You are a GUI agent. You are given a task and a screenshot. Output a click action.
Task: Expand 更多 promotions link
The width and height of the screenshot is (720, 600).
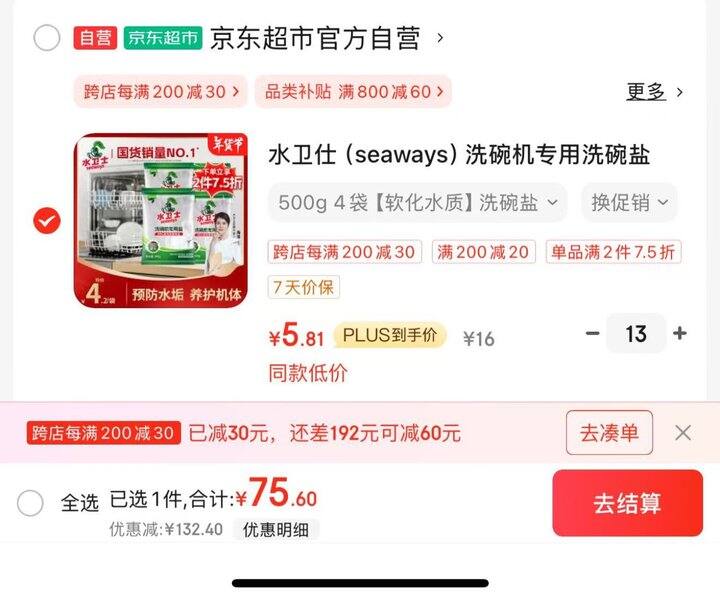pos(654,92)
